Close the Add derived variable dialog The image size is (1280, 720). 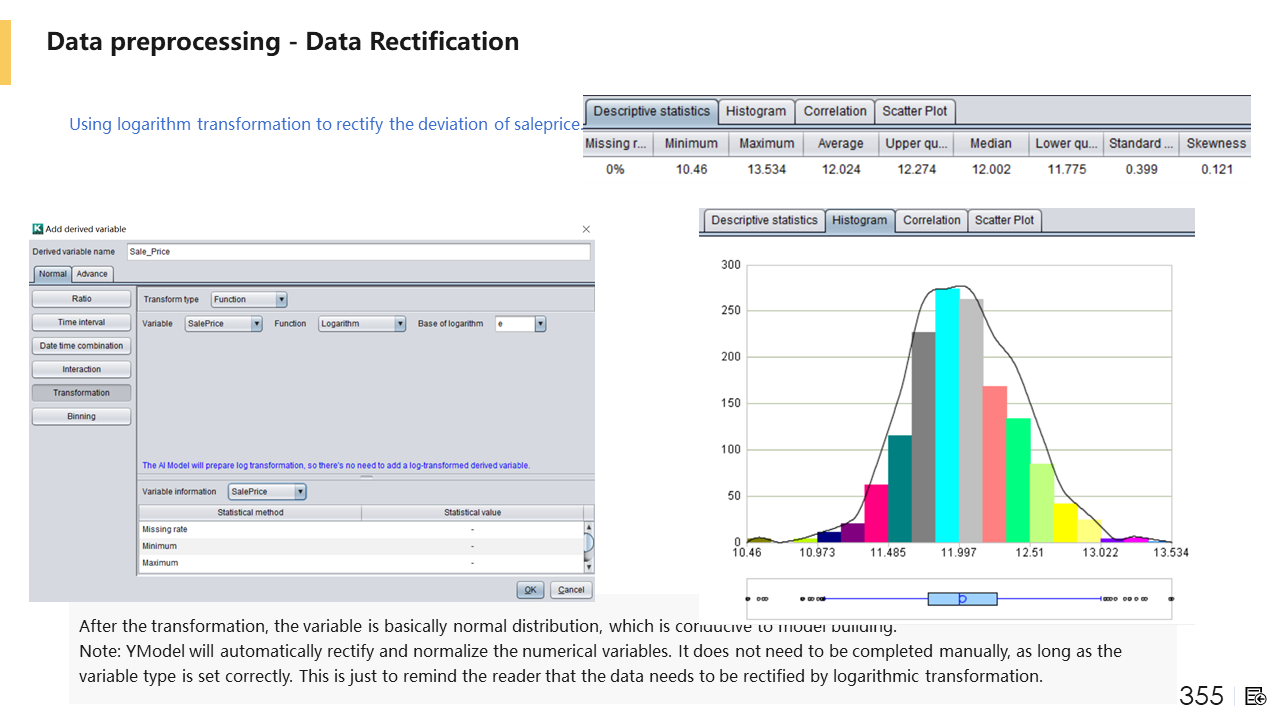click(586, 229)
